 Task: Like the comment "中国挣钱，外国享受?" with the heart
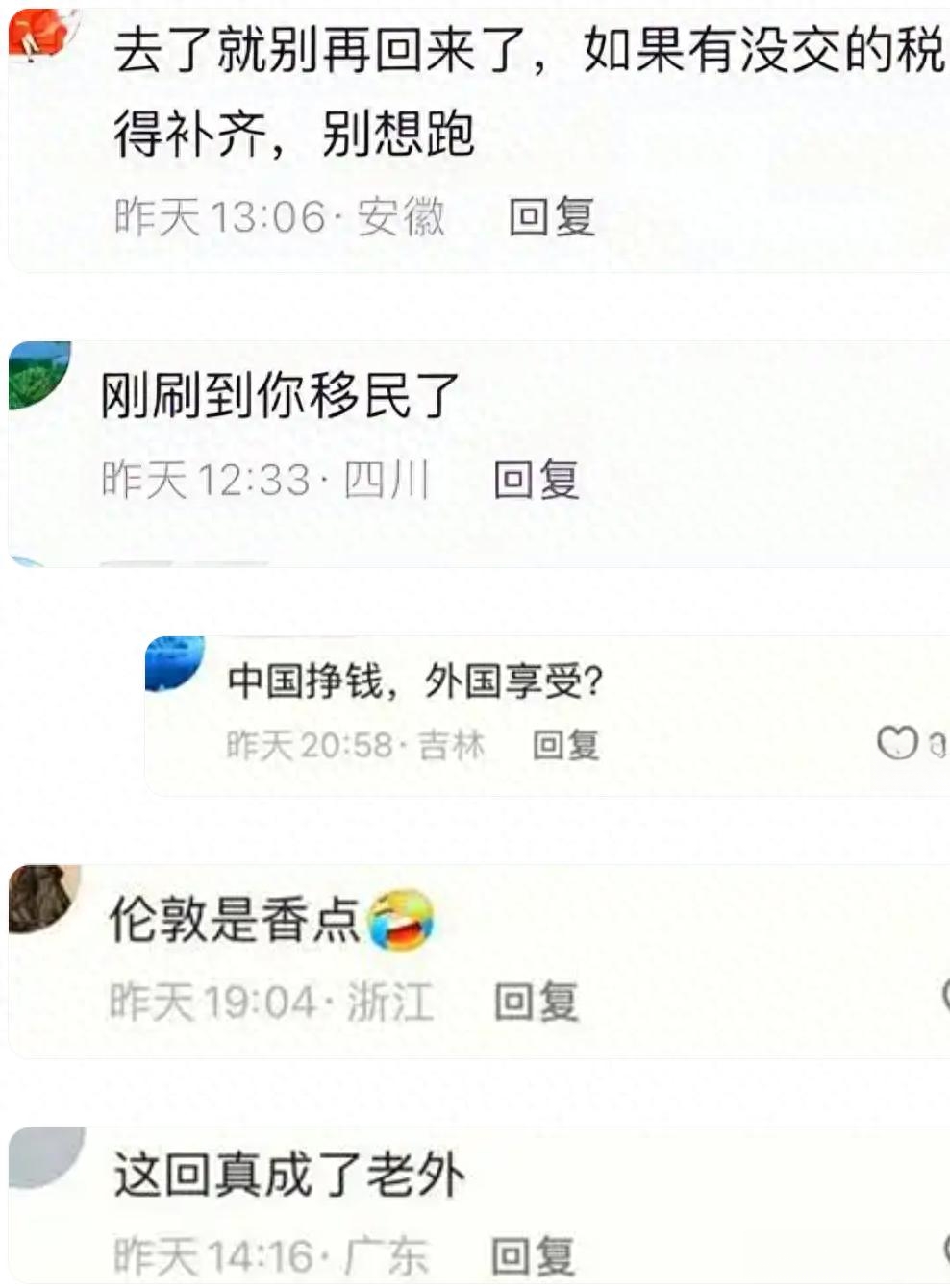(x=899, y=743)
